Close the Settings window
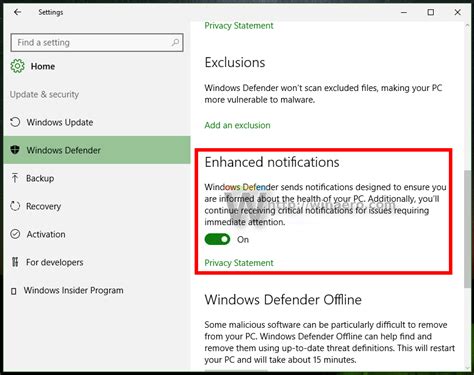Screen dimensions: 474x375 coord(458,12)
